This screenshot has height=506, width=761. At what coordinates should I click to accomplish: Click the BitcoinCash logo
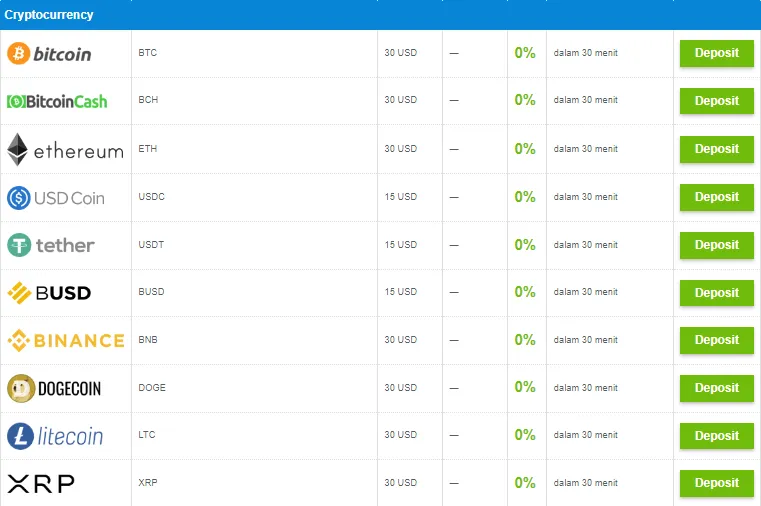click(x=57, y=101)
